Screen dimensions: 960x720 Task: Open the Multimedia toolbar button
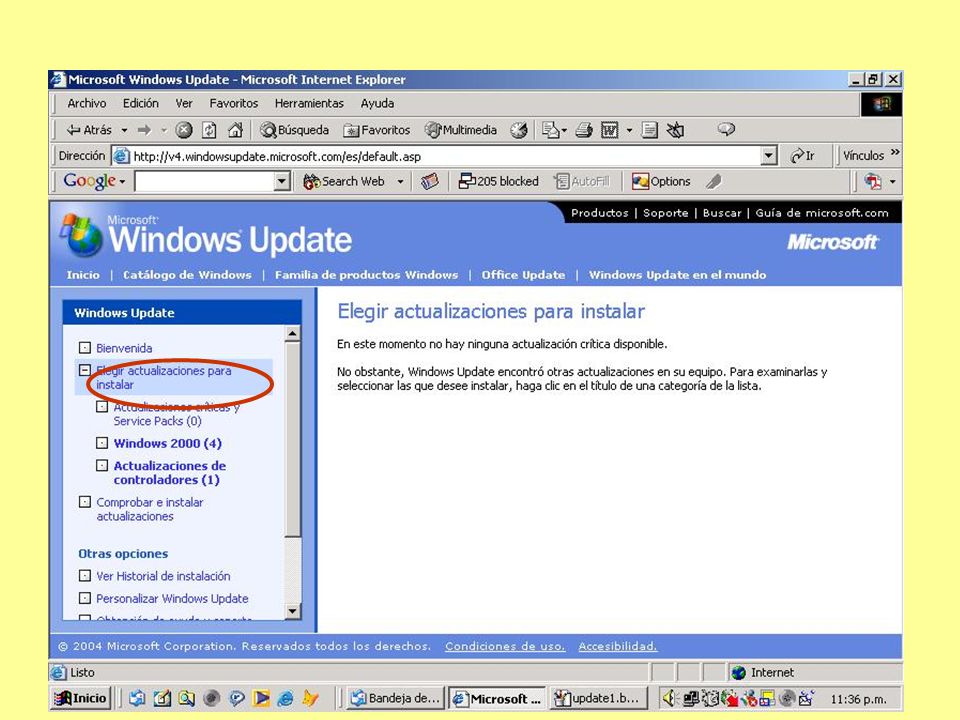coord(461,130)
